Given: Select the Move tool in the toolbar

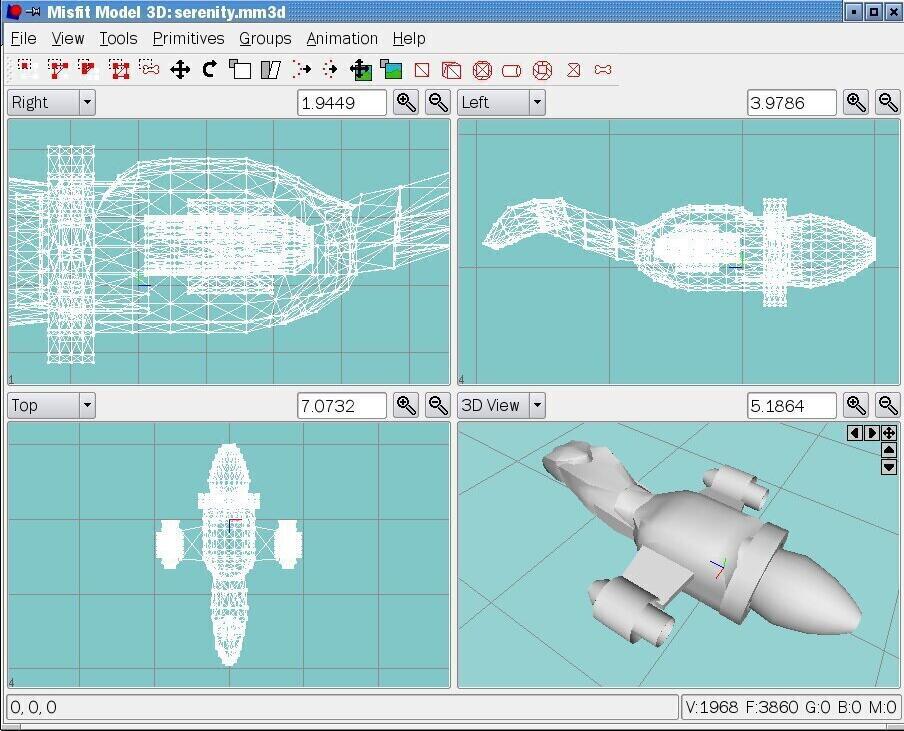Looking at the screenshot, I should pos(180,69).
